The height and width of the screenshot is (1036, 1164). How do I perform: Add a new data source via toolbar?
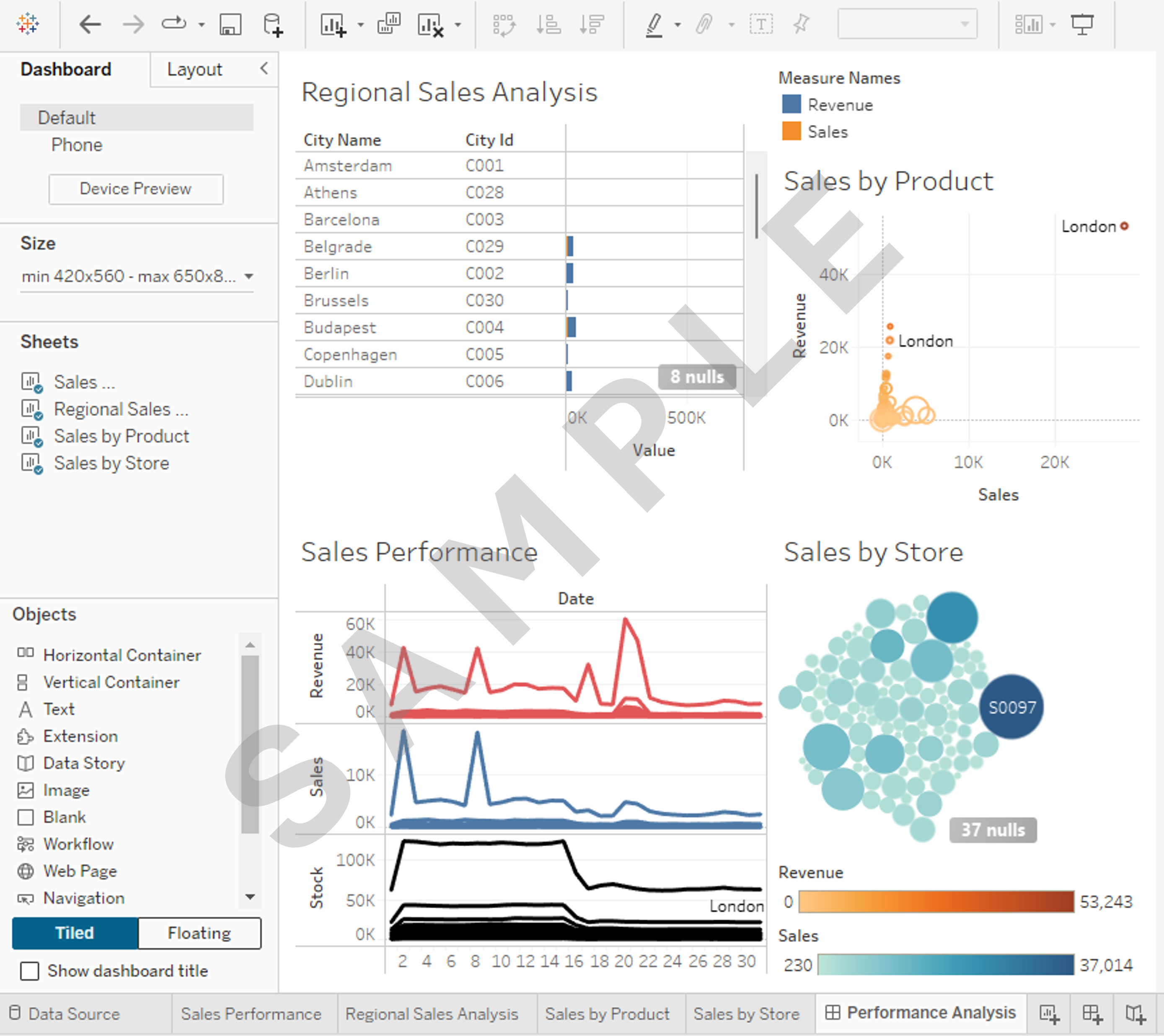[273, 24]
